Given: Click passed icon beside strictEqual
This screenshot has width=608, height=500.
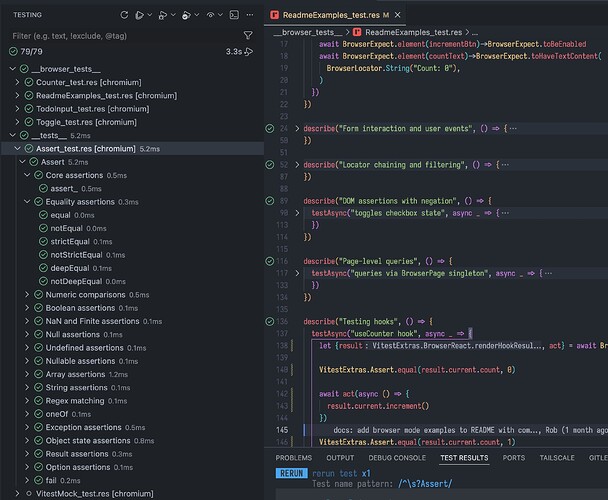Looking at the screenshot, I should pos(43,242).
